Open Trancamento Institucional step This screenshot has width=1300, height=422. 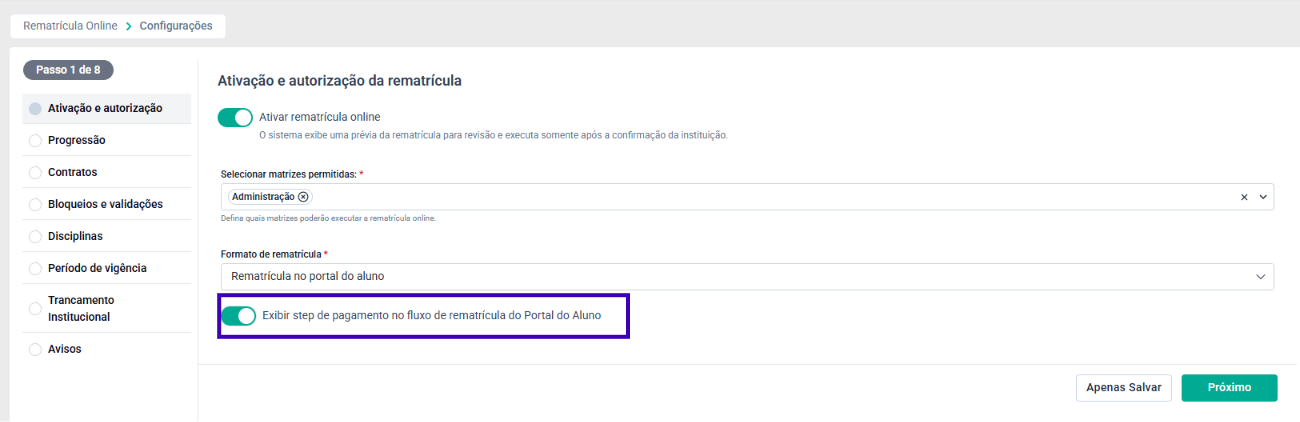click(81, 308)
